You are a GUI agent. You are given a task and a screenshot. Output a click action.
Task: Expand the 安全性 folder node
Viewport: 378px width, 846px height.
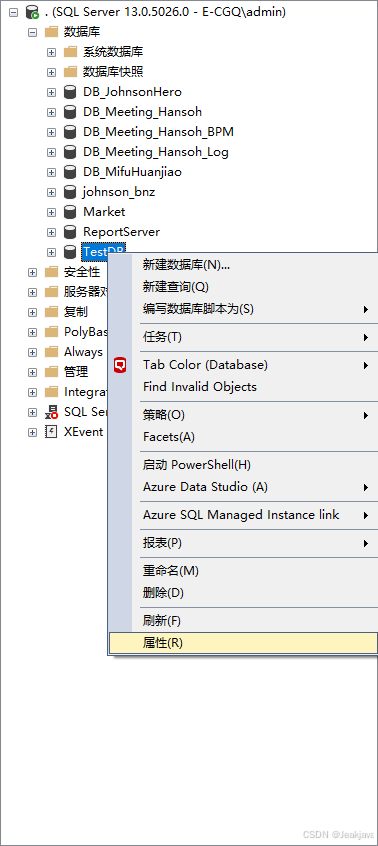(32, 272)
